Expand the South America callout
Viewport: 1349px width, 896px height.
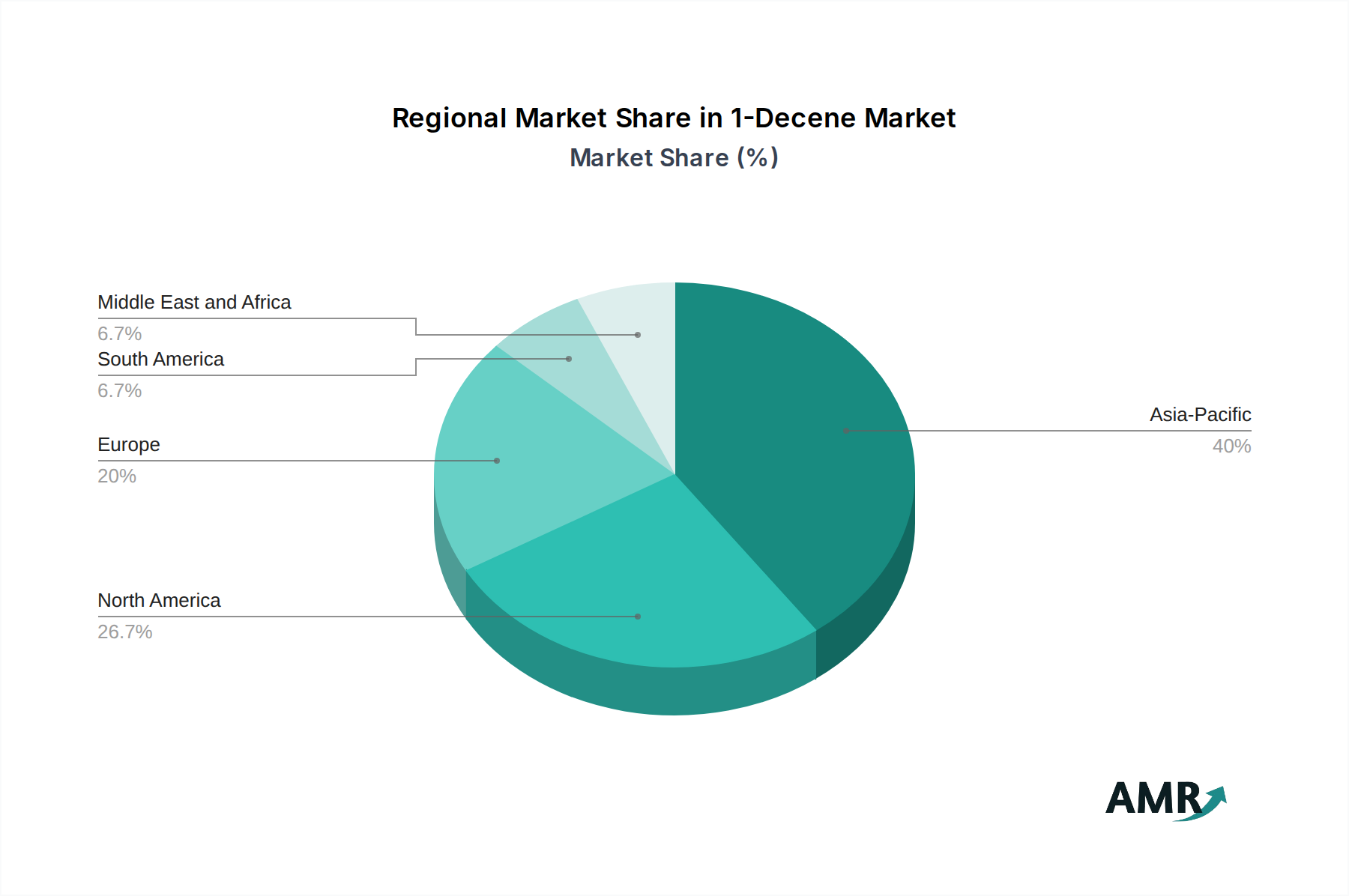160,360
